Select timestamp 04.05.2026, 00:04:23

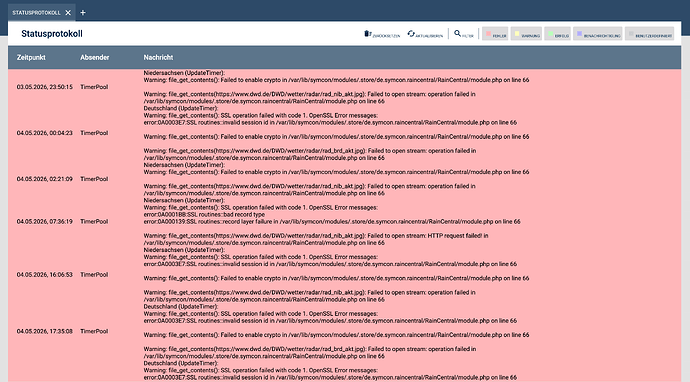(x=44, y=133)
